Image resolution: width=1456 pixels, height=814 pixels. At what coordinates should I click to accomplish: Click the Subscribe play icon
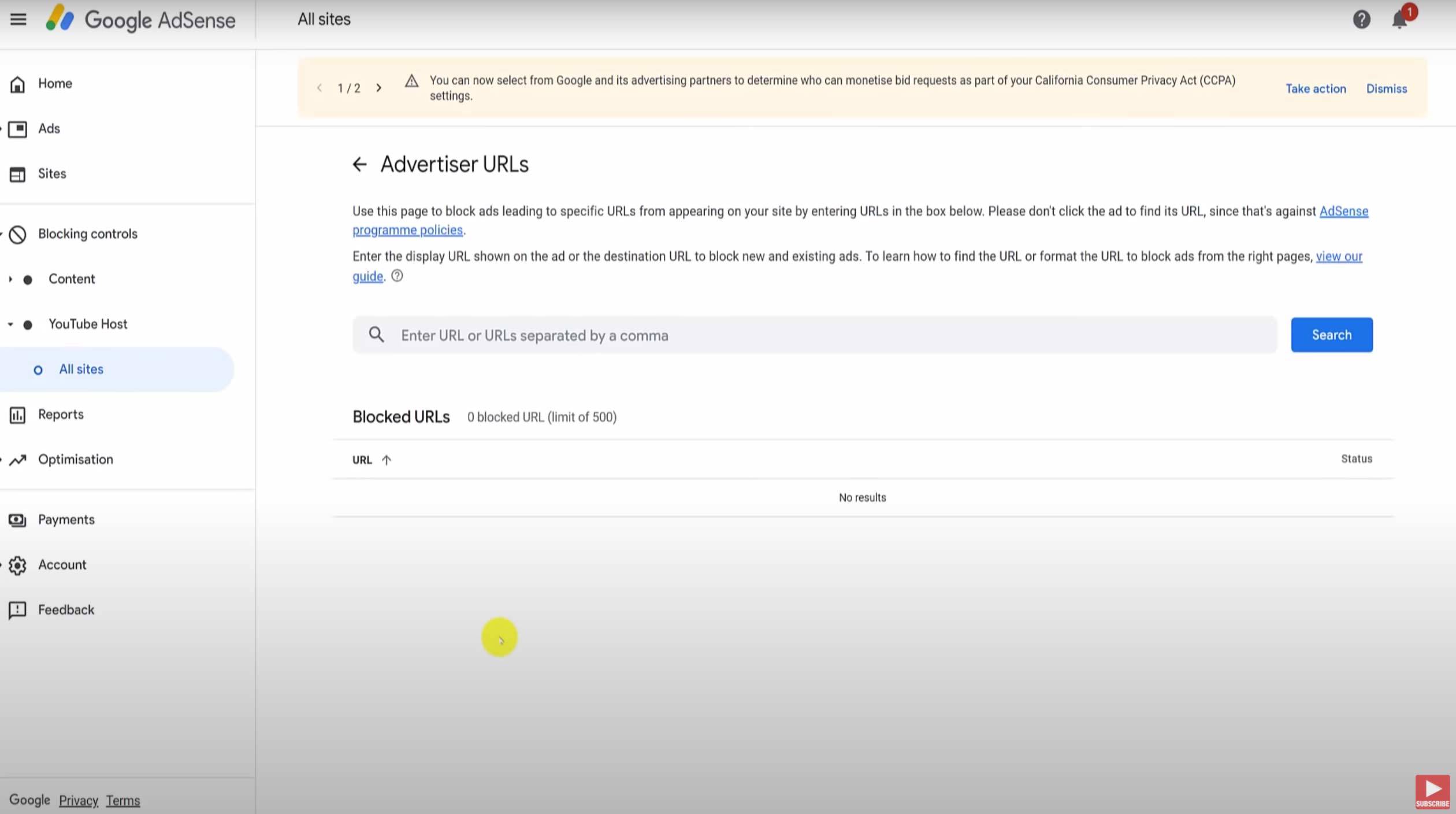1432,790
